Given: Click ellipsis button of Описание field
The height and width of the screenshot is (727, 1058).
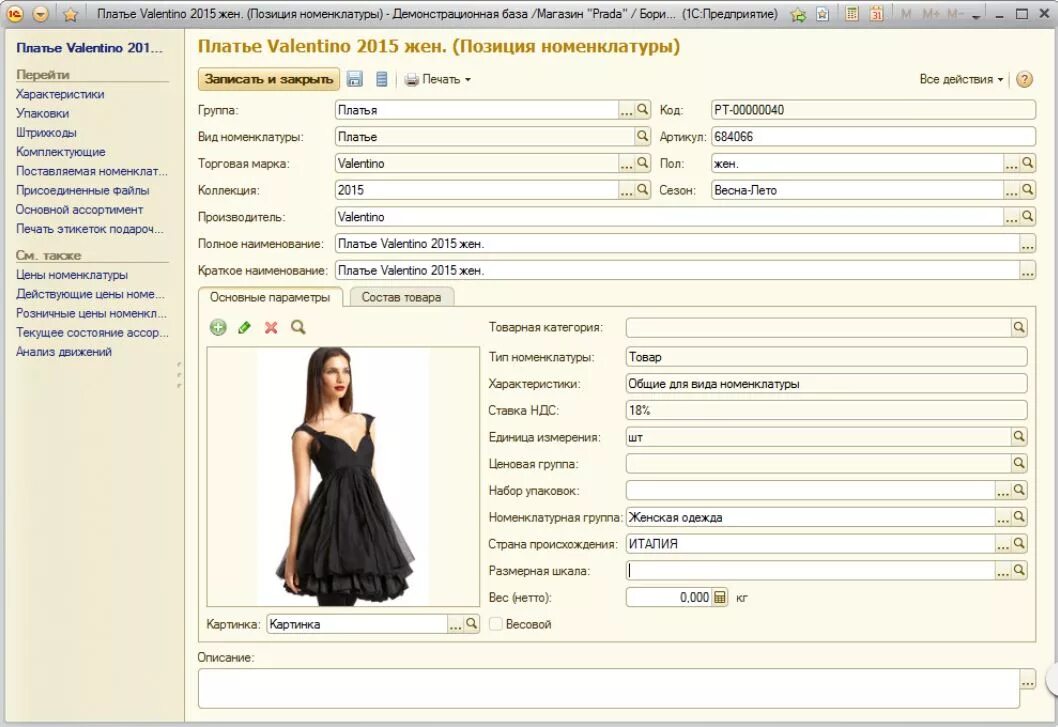Looking at the screenshot, I should tap(1027, 680).
